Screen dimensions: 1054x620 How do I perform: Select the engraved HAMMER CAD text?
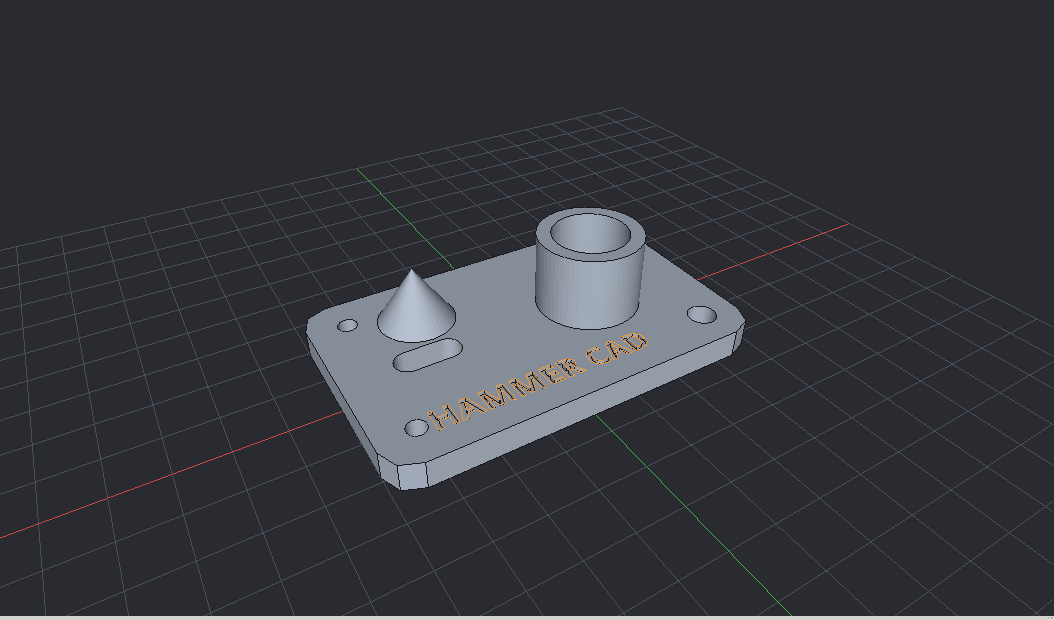[538, 381]
